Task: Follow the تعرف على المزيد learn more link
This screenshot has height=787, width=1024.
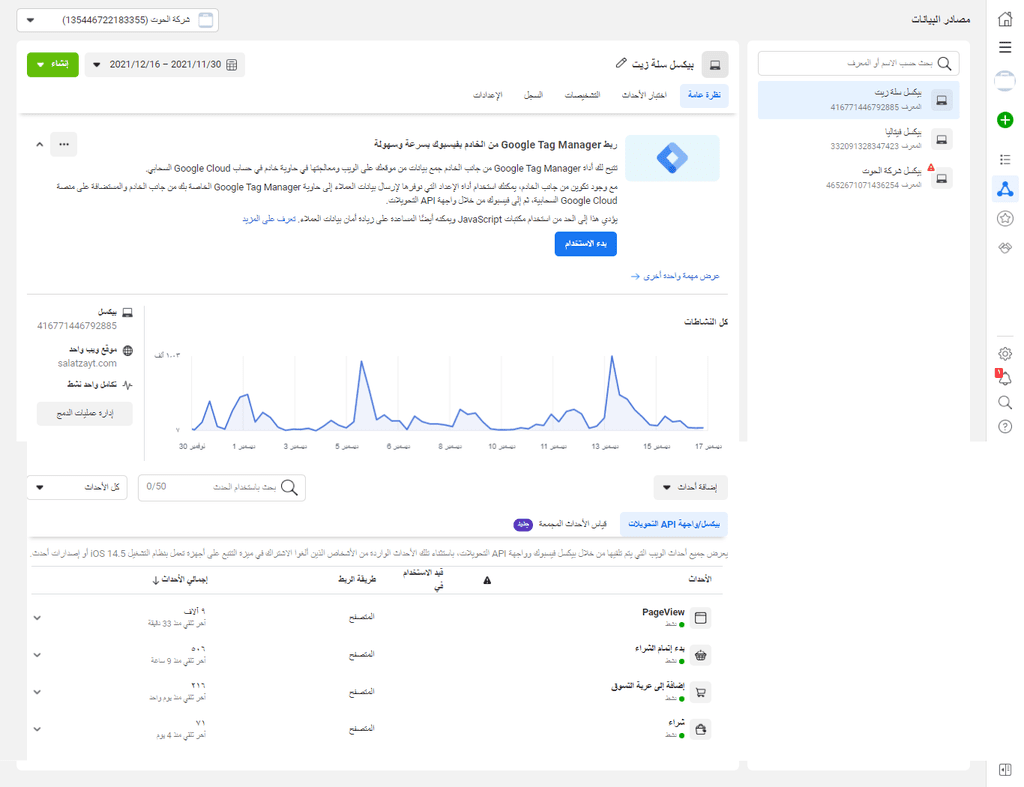Action: [x=270, y=219]
